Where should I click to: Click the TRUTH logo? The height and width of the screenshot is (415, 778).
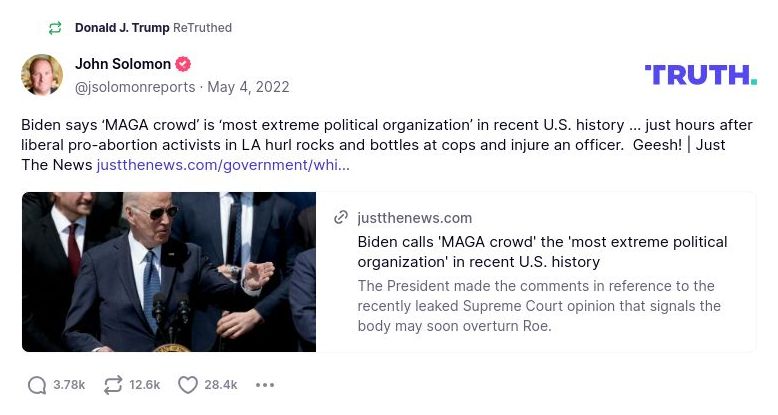(x=700, y=74)
